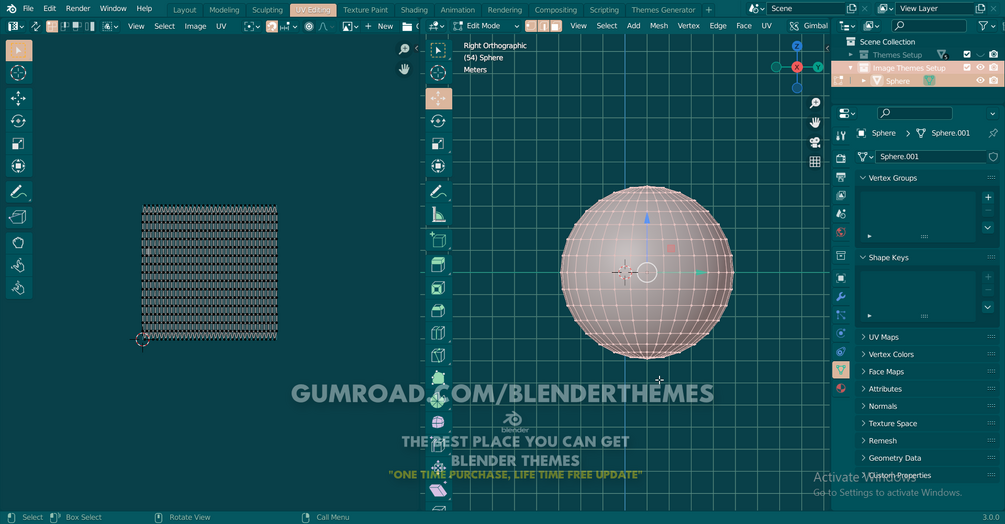Toggle proportional editing in UV editor

click(309, 26)
